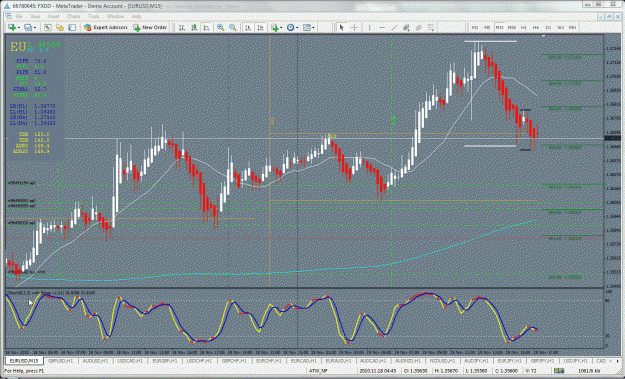Switch to EURJPY,H1 chart tab
The image size is (625, 379).
[509, 361]
